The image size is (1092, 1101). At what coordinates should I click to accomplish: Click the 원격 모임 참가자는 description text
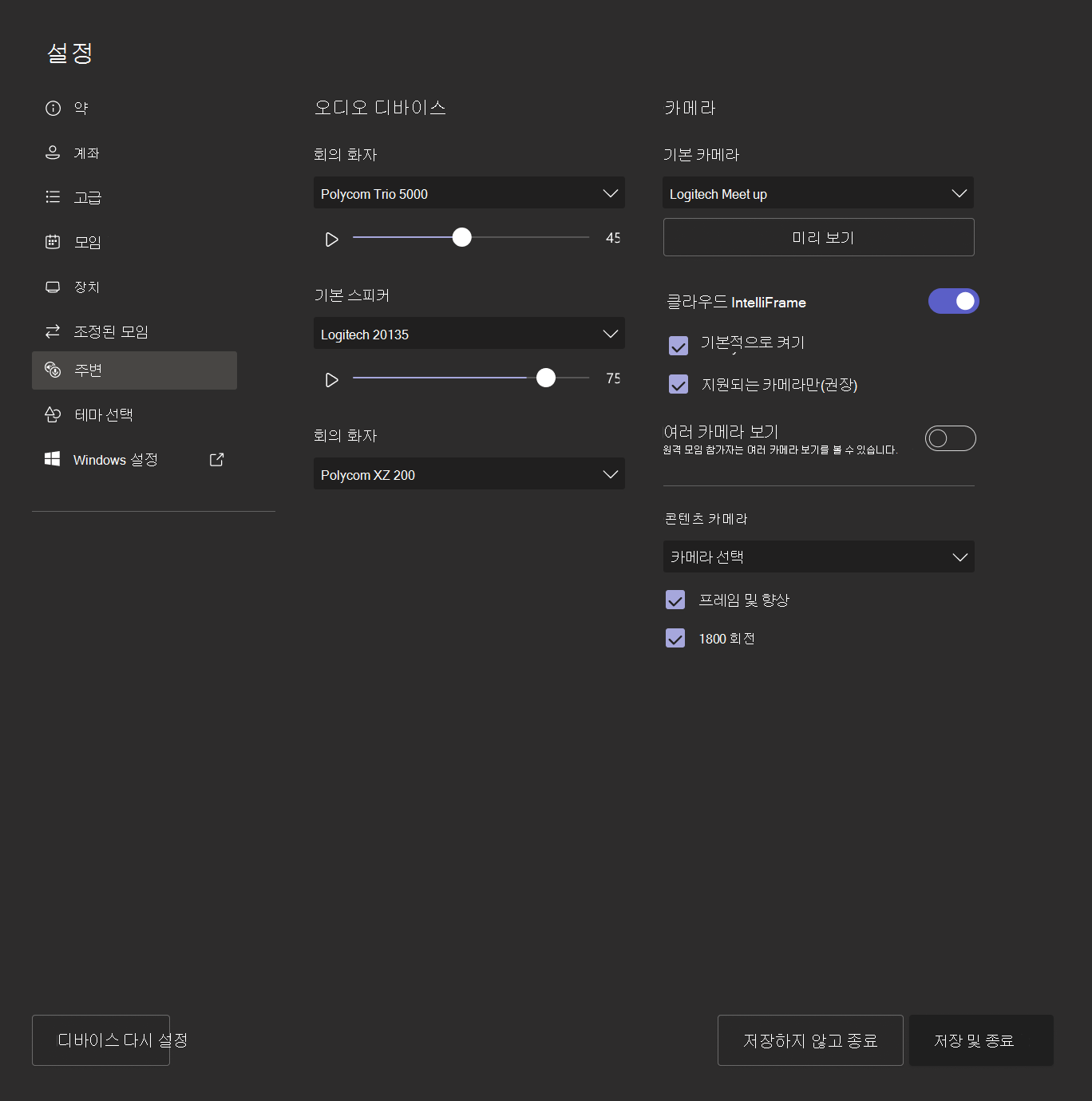(x=780, y=450)
